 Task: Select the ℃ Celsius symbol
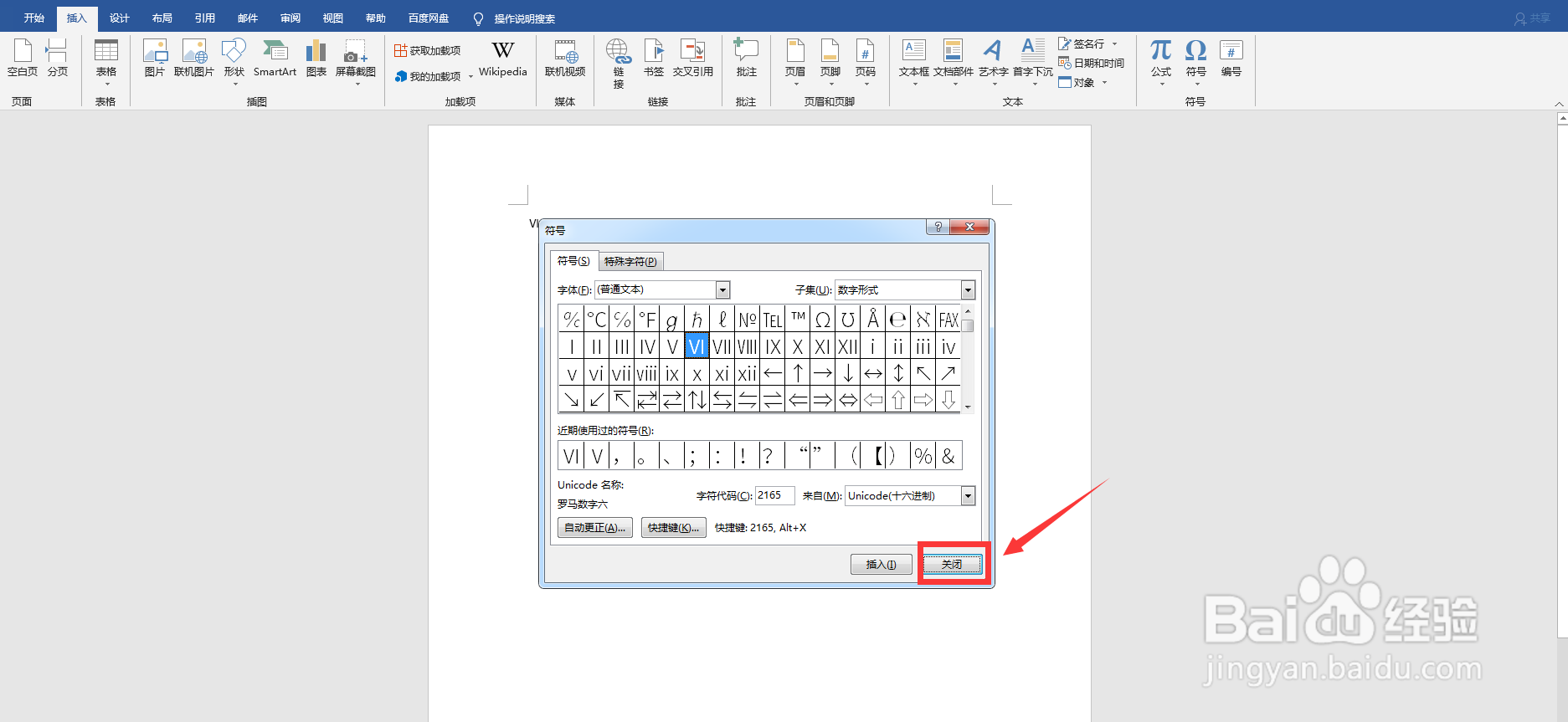597,320
